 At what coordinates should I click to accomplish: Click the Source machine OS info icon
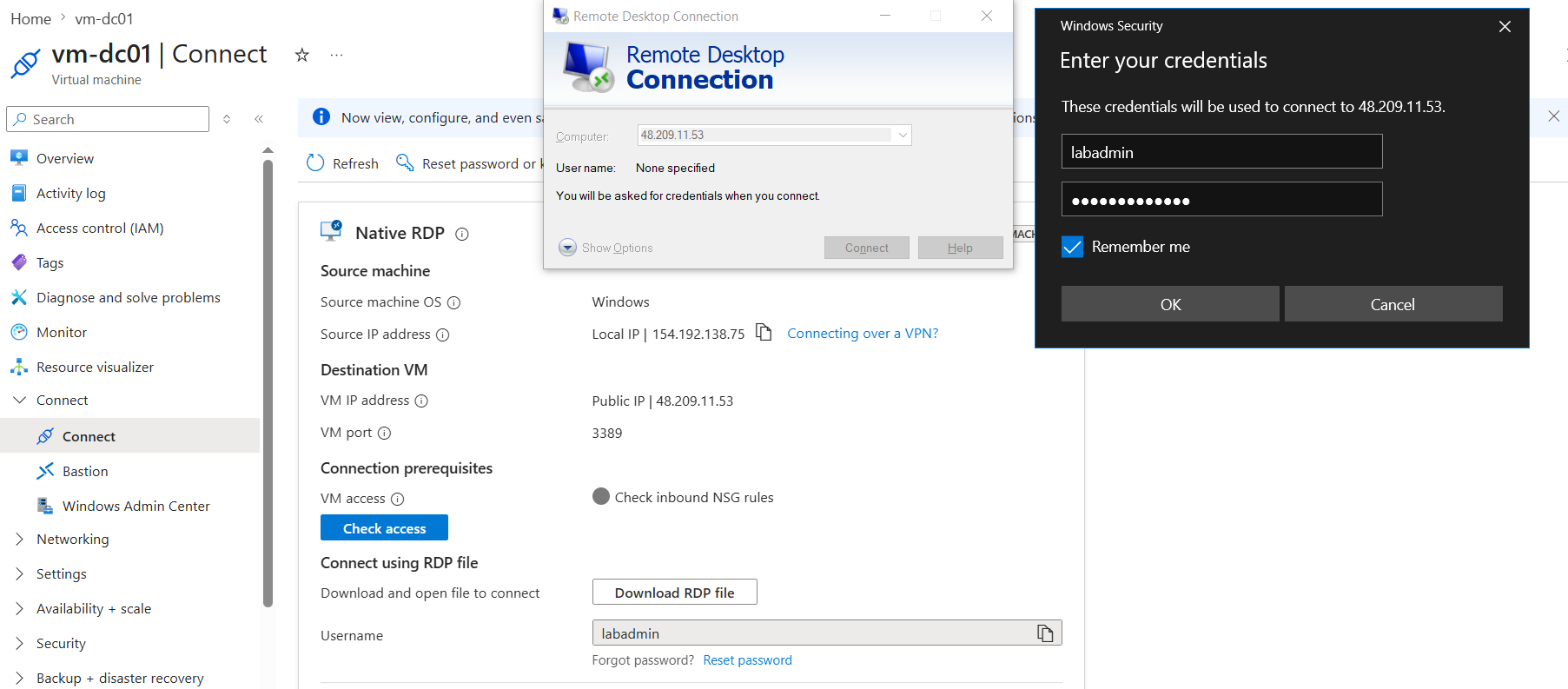tap(453, 302)
